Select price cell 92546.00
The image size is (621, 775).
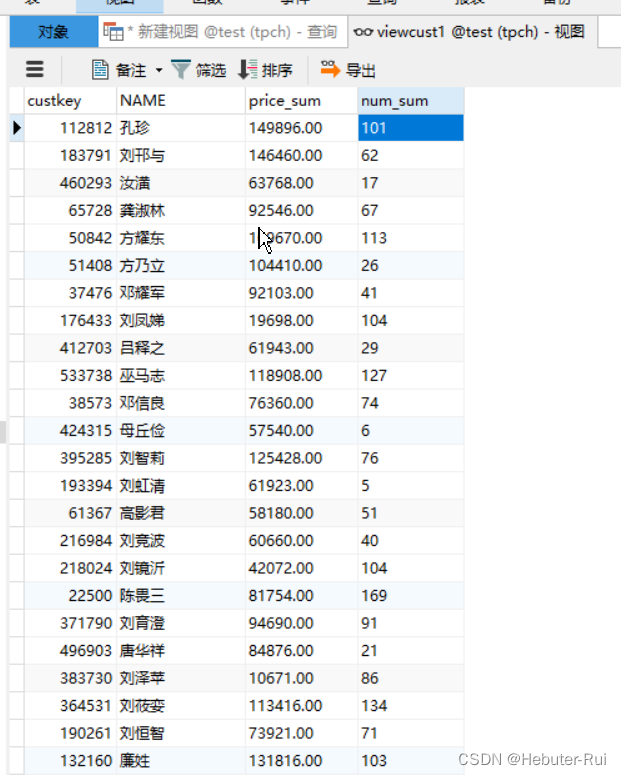302,211
